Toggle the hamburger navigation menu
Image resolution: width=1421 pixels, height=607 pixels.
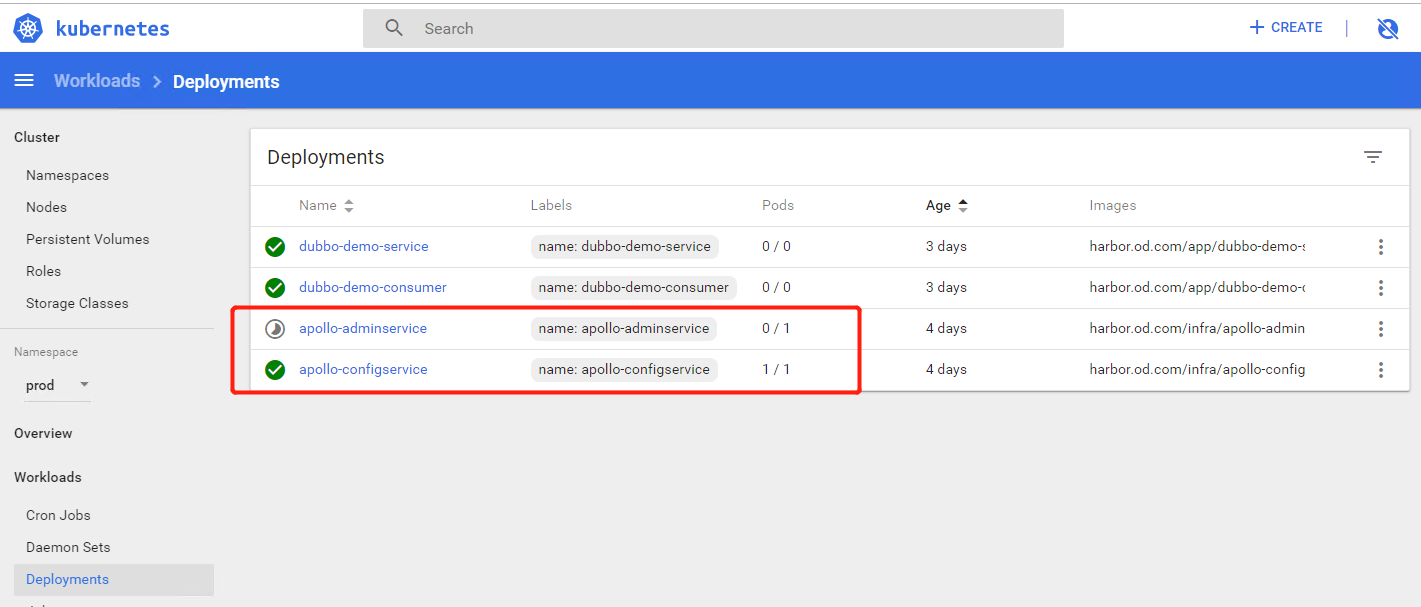coord(24,81)
